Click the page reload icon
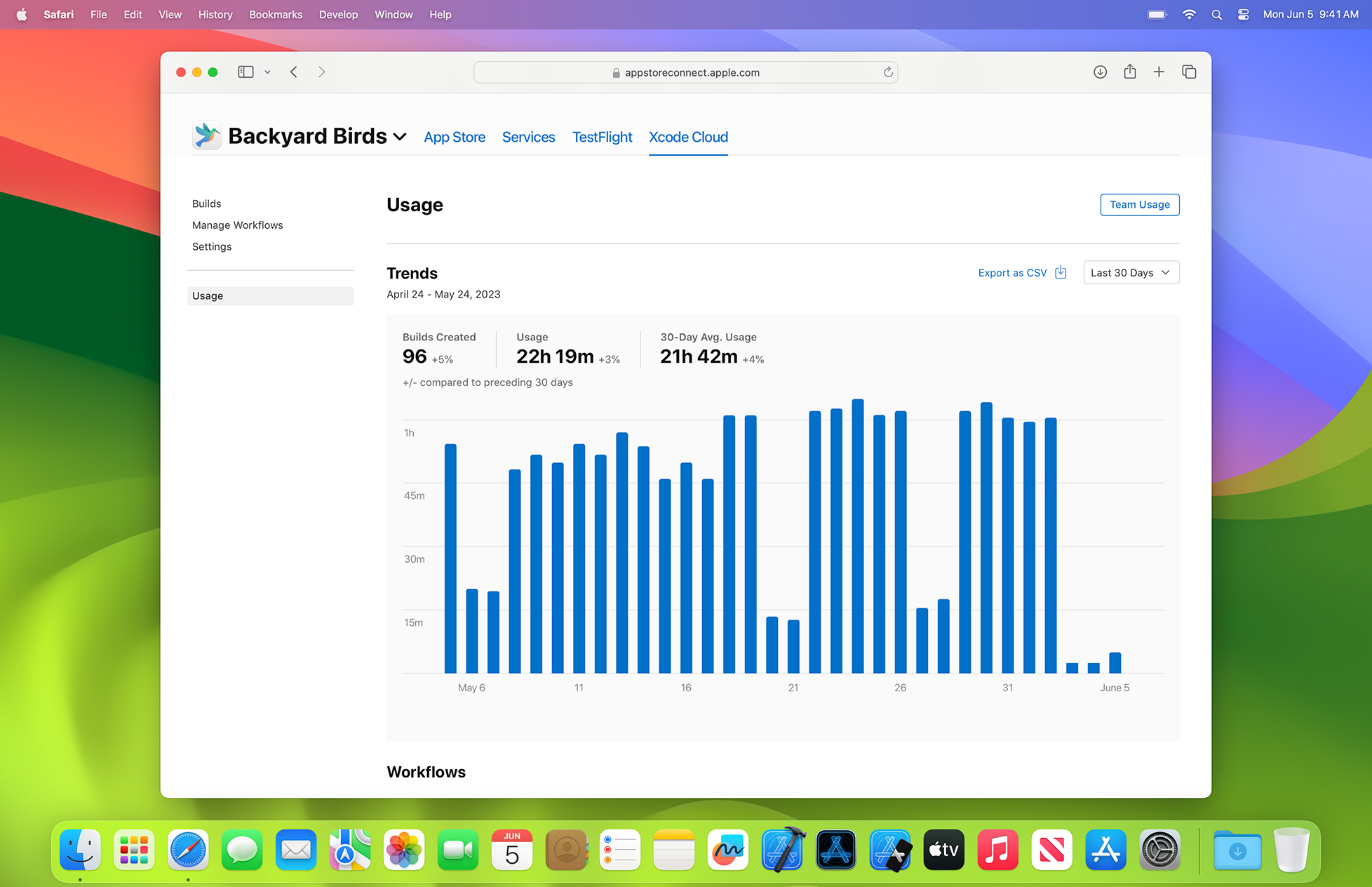This screenshot has height=887, width=1372. (888, 72)
